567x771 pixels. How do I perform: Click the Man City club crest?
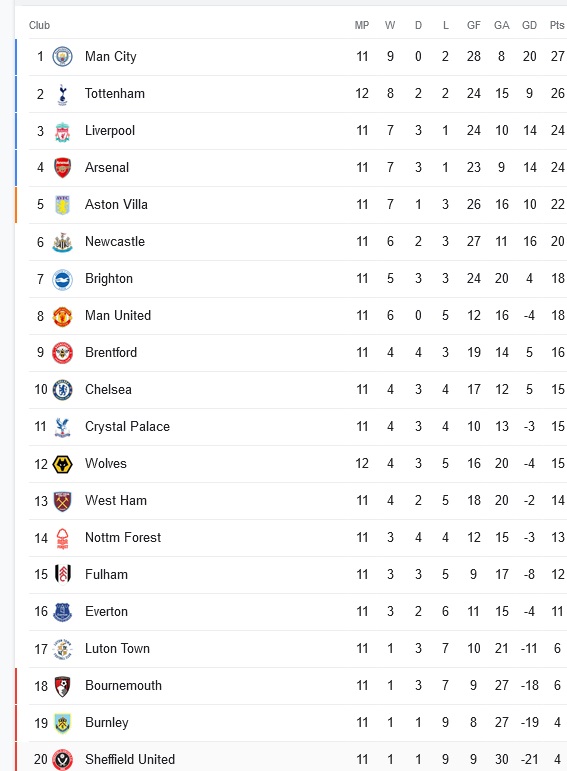62,57
